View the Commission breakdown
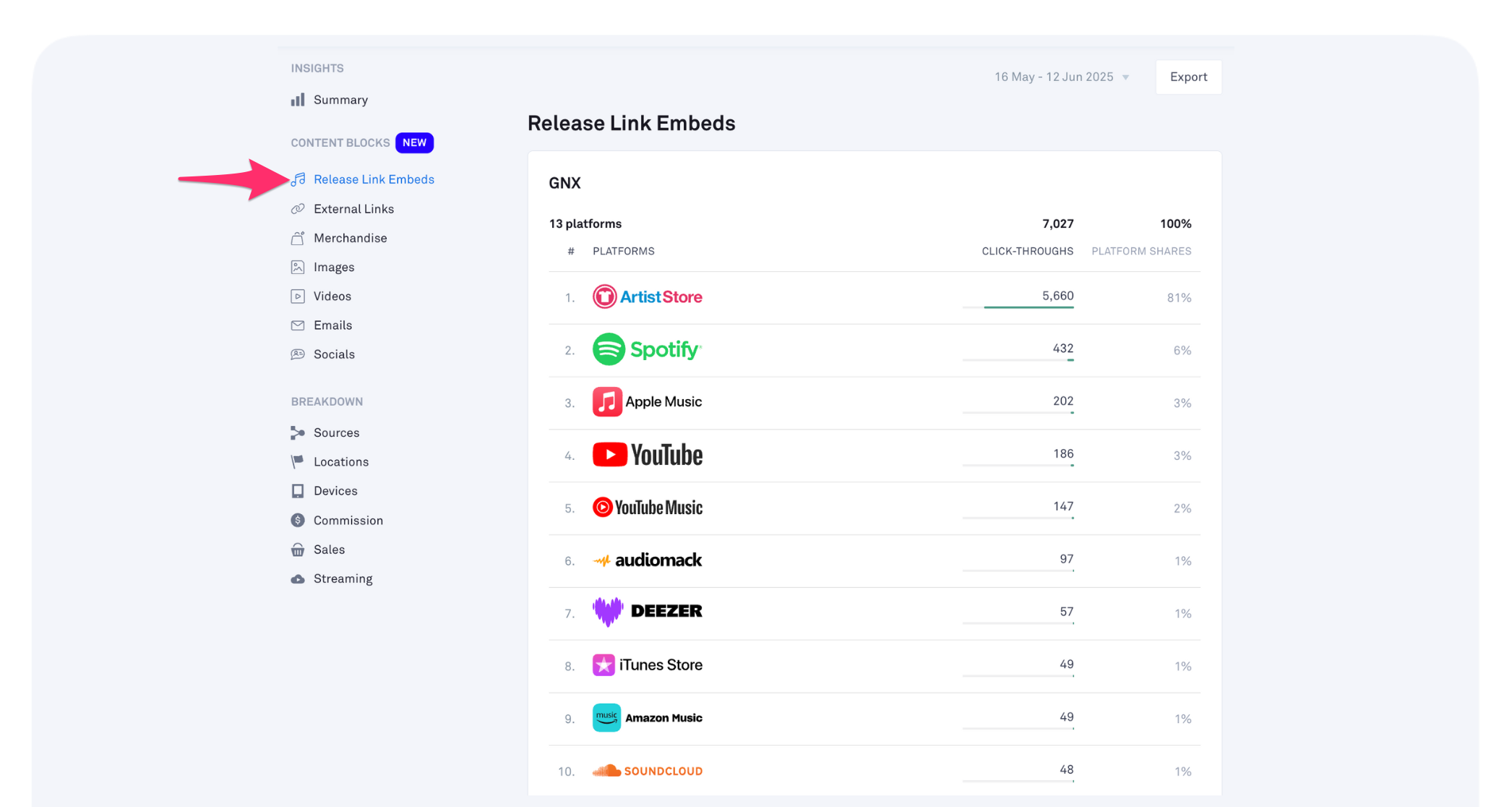 [x=348, y=521]
